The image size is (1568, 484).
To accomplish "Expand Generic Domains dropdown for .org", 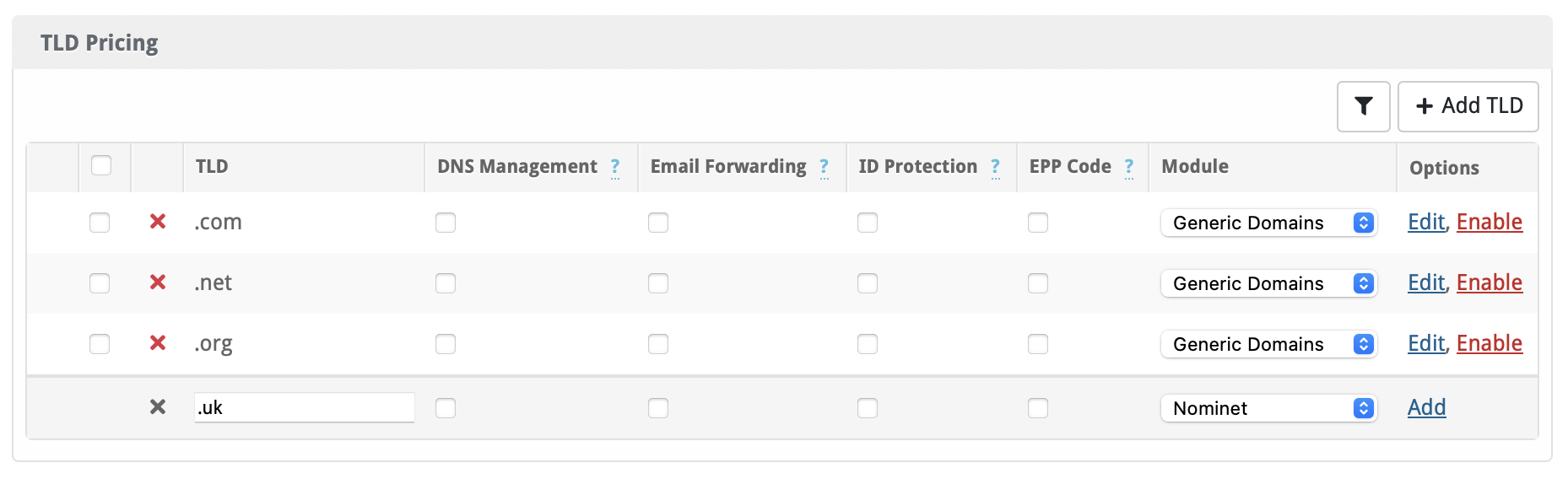I will (1268, 344).
